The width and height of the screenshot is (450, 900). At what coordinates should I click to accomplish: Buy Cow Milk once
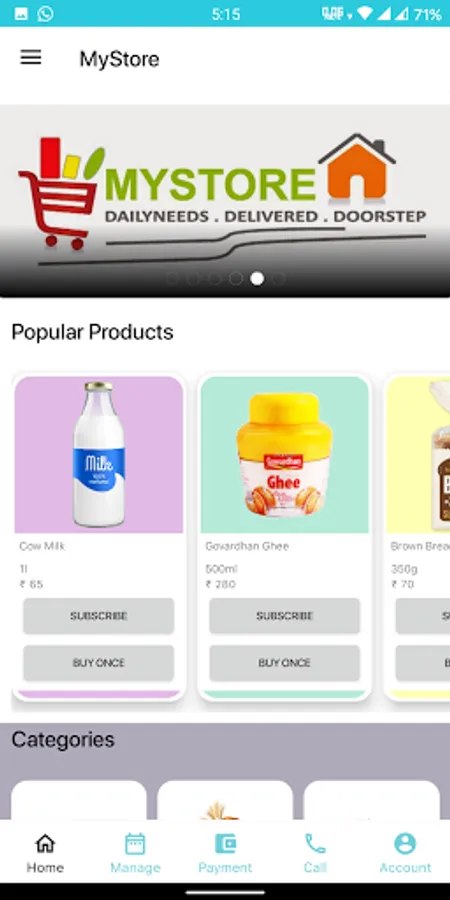(x=99, y=663)
